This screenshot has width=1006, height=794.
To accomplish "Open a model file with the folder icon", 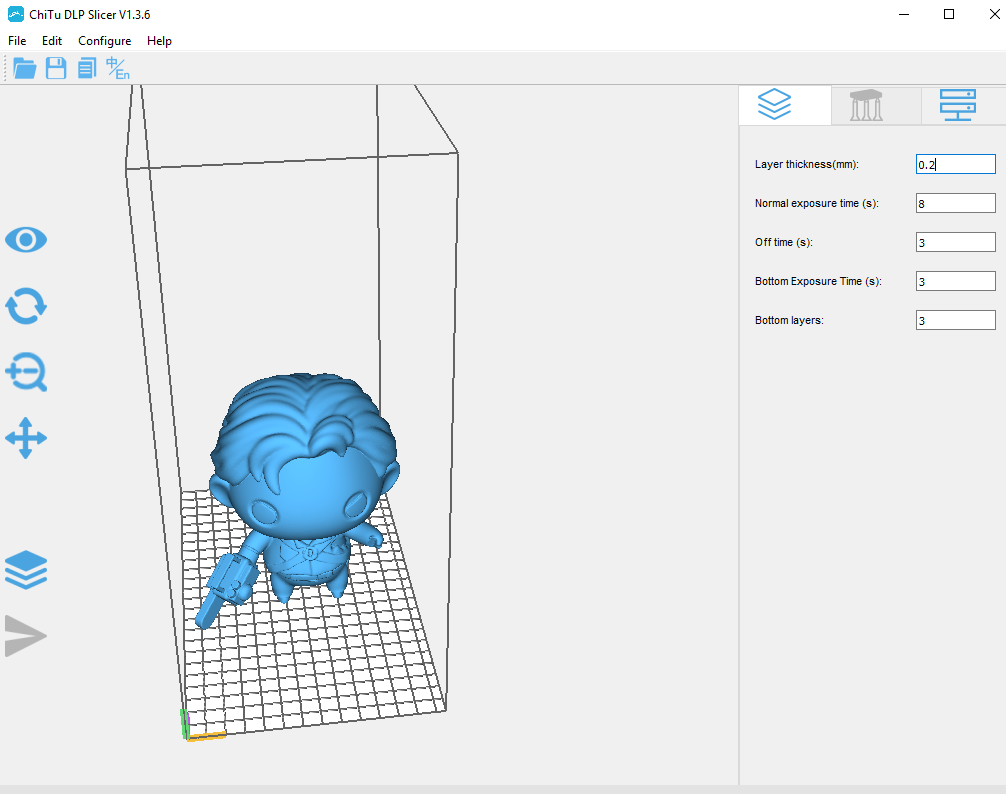I will pos(24,68).
